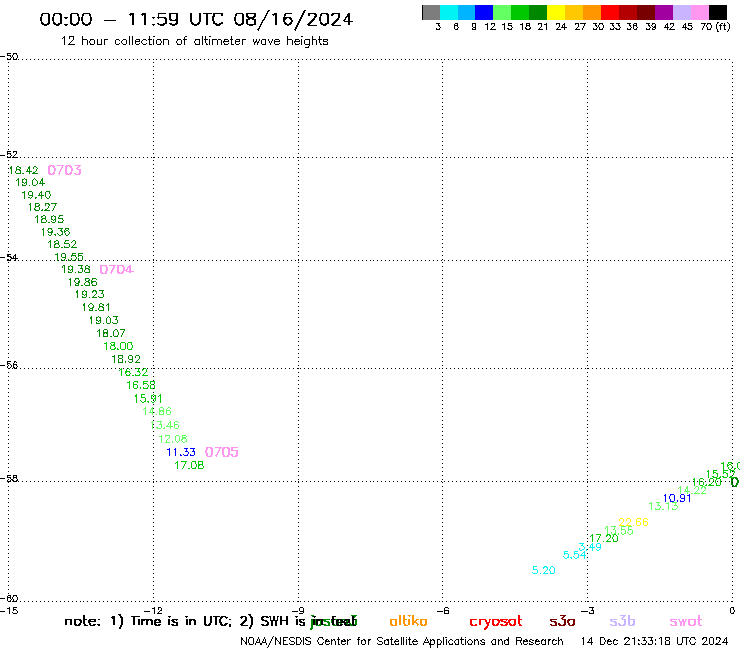This screenshot has height=650, width=740.
Task: Click the NOAA/NESDIS credit line
Action: (402, 642)
